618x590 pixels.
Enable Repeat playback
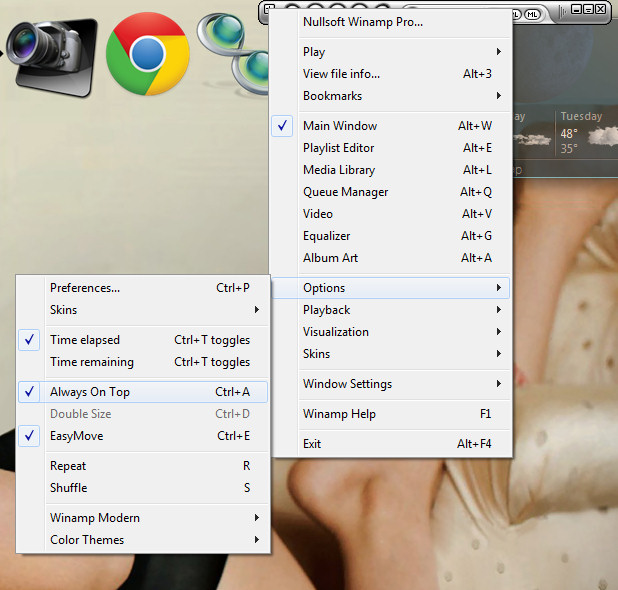[143, 466]
